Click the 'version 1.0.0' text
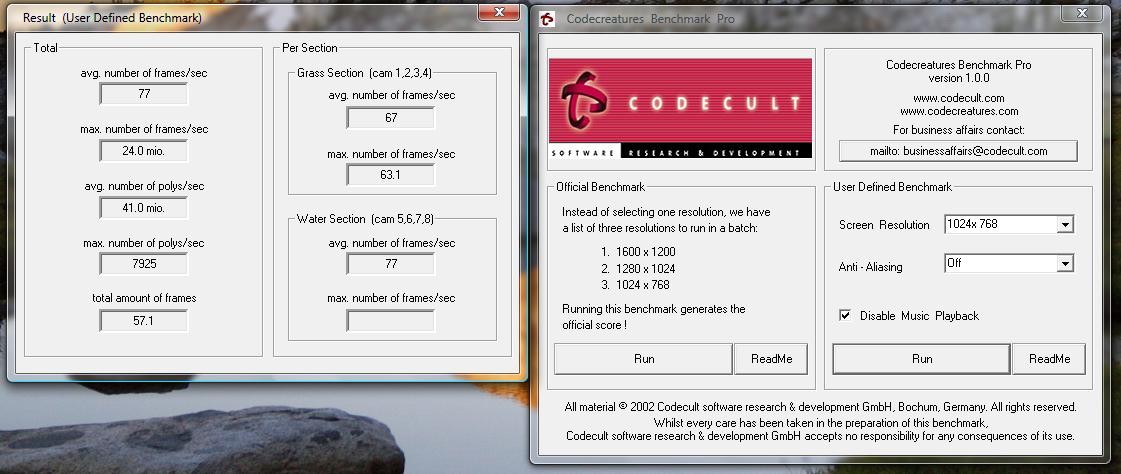 (958, 77)
